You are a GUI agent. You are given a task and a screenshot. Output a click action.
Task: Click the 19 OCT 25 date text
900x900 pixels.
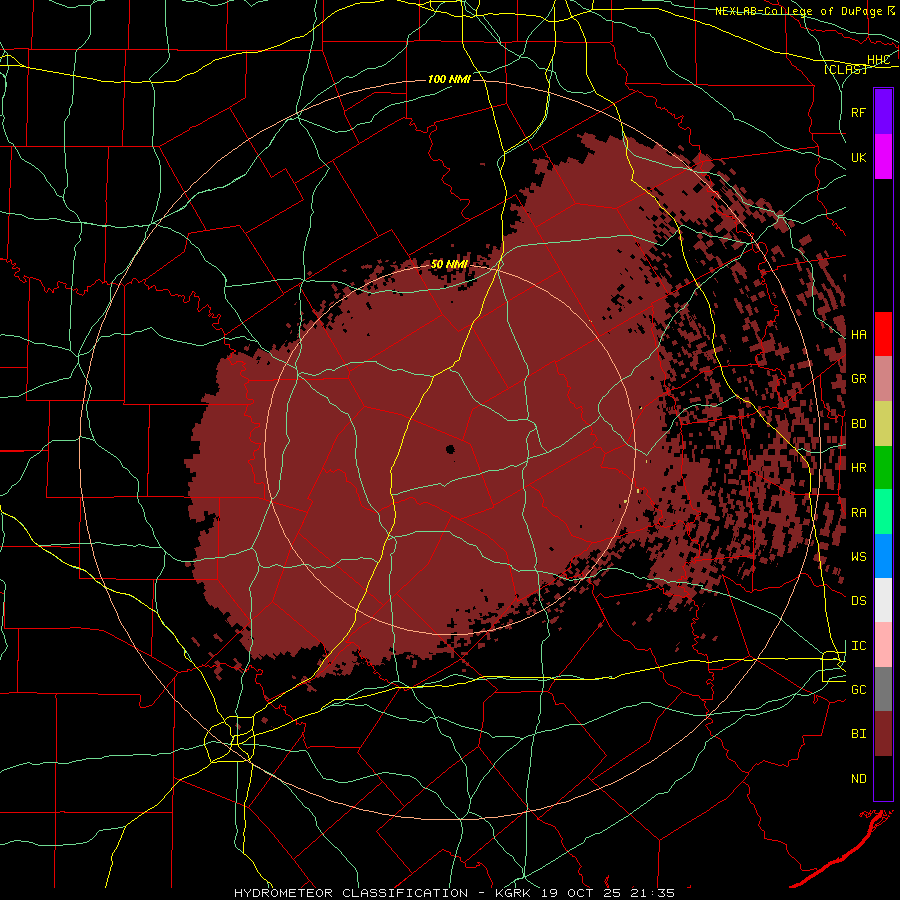pyautogui.click(x=583, y=893)
